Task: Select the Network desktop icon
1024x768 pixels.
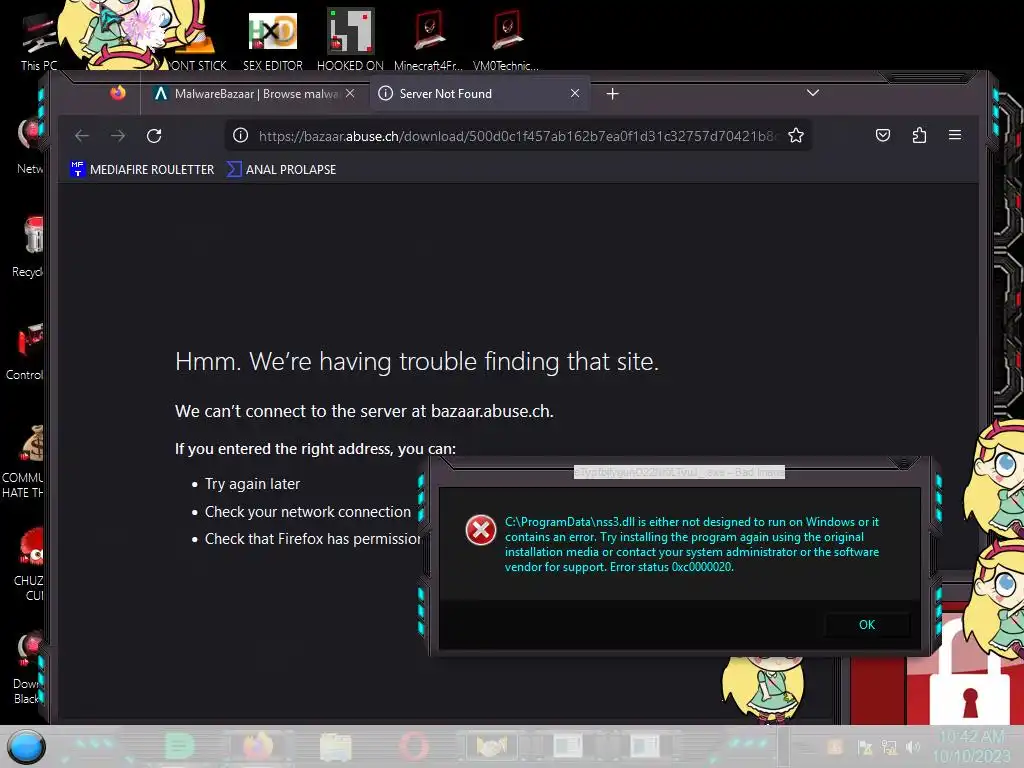Action: (29, 145)
